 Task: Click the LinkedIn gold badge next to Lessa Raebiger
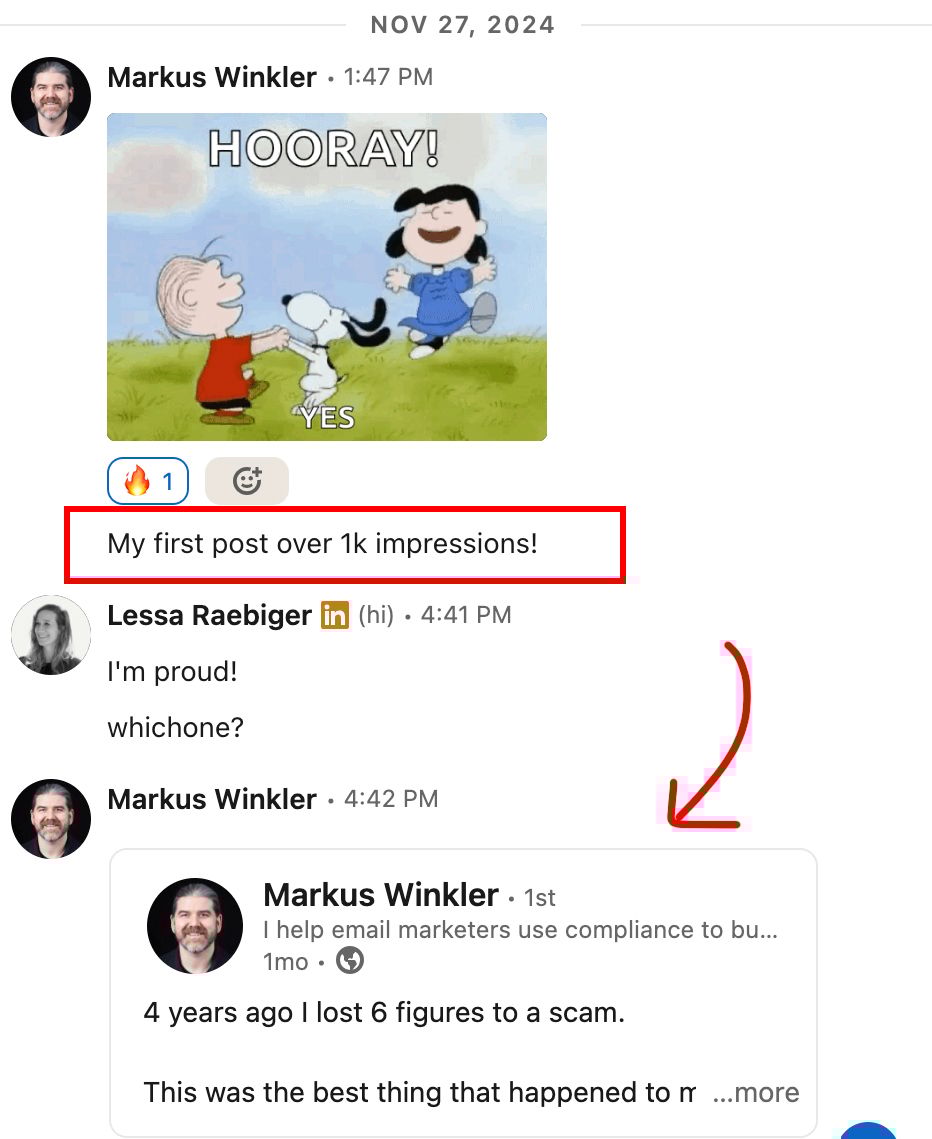point(335,615)
